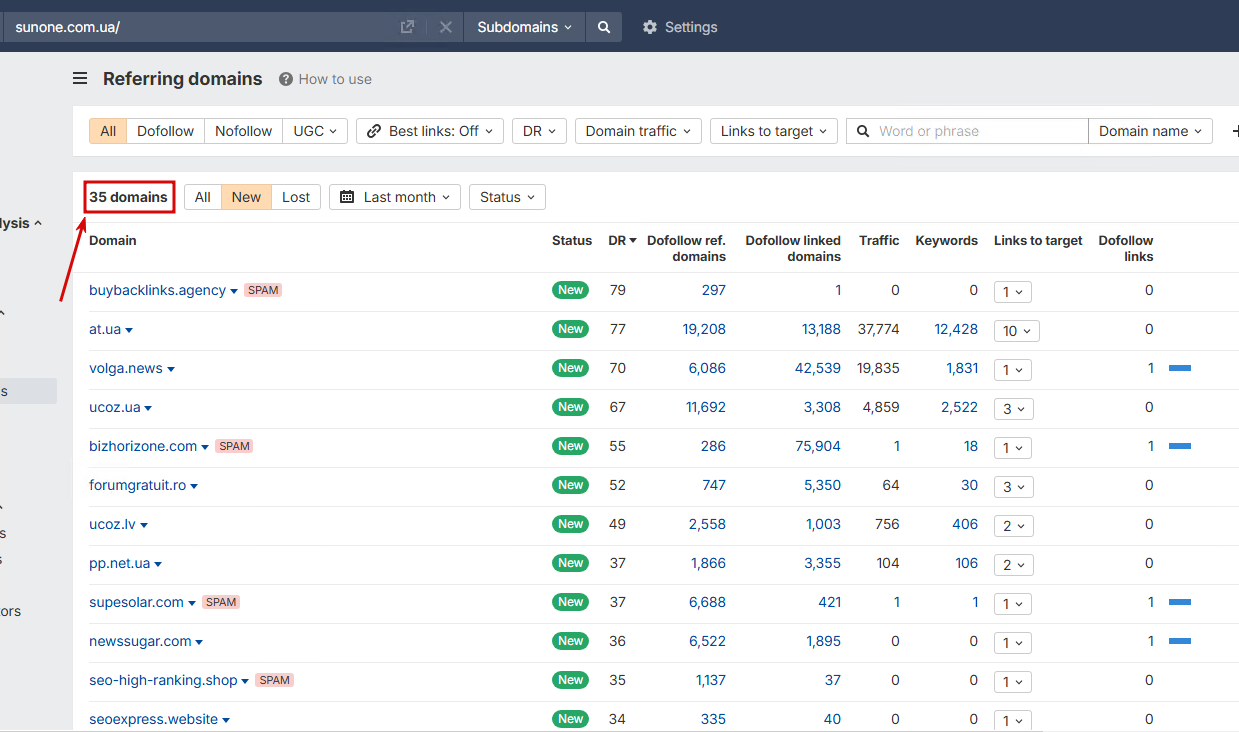Clear the URL with the X icon
Screen dimensions: 1239x732
446,27
